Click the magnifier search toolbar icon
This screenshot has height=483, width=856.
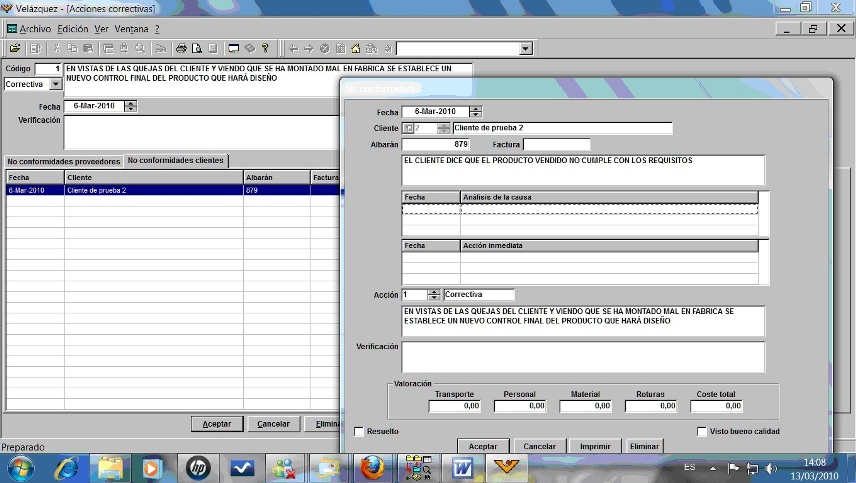coord(140,49)
